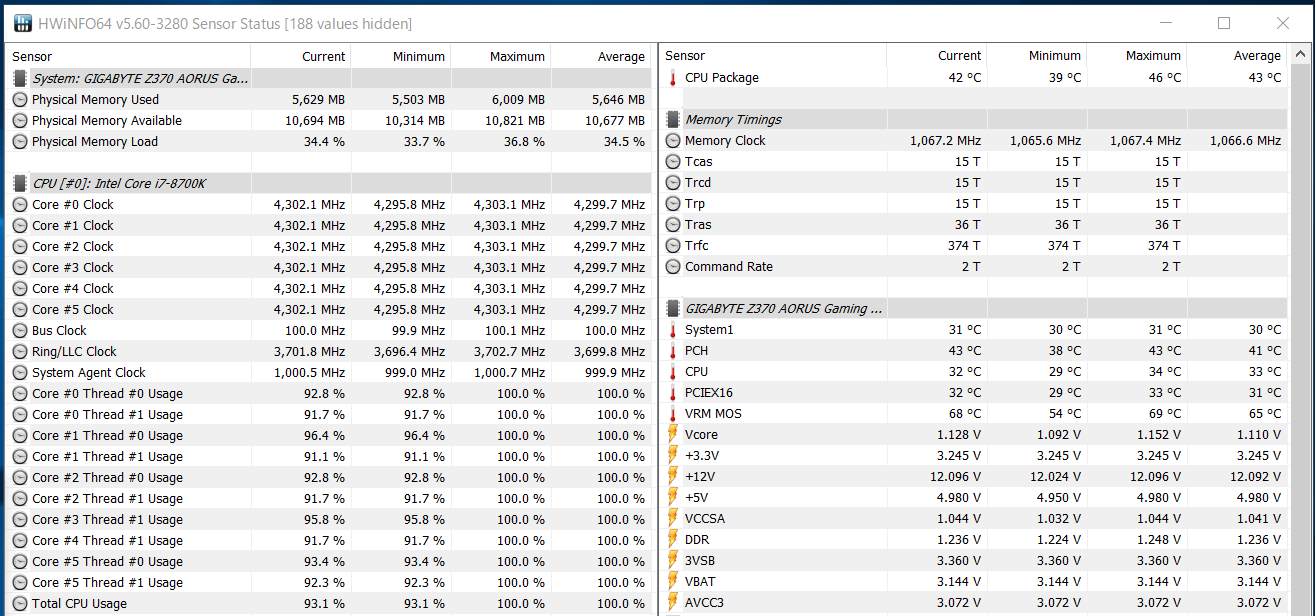Viewport: 1315px width, 616px height.
Task: Click the left panel Maximum column header
Action: (501, 57)
